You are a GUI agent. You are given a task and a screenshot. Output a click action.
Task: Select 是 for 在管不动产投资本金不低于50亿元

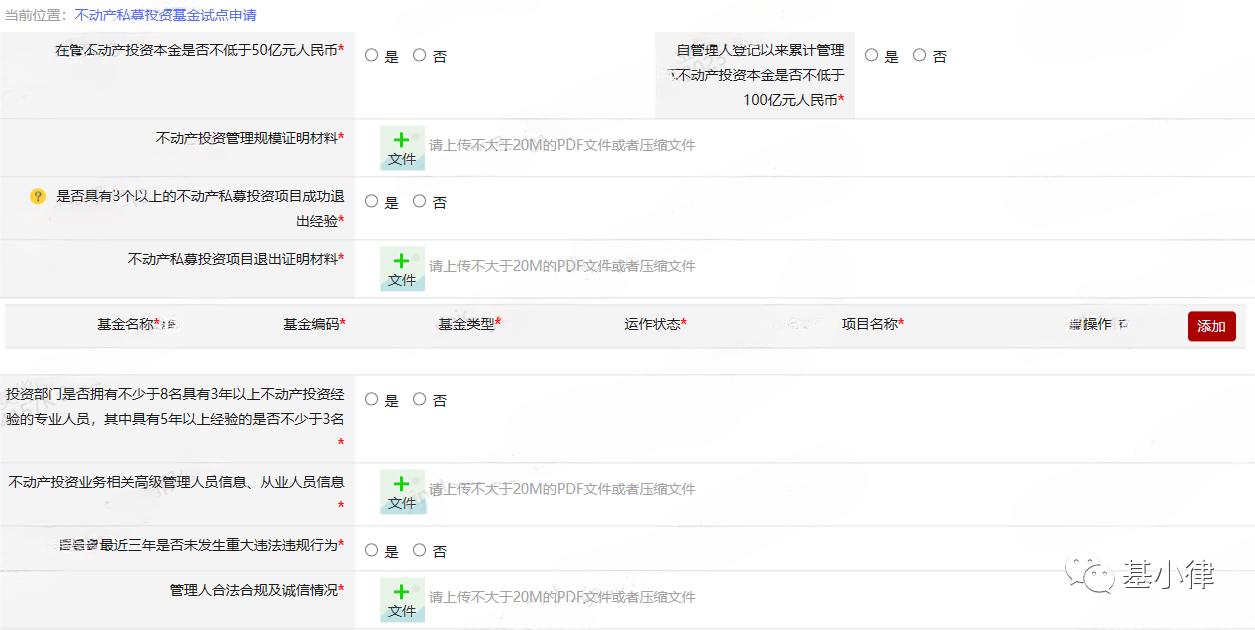[370, 55]
